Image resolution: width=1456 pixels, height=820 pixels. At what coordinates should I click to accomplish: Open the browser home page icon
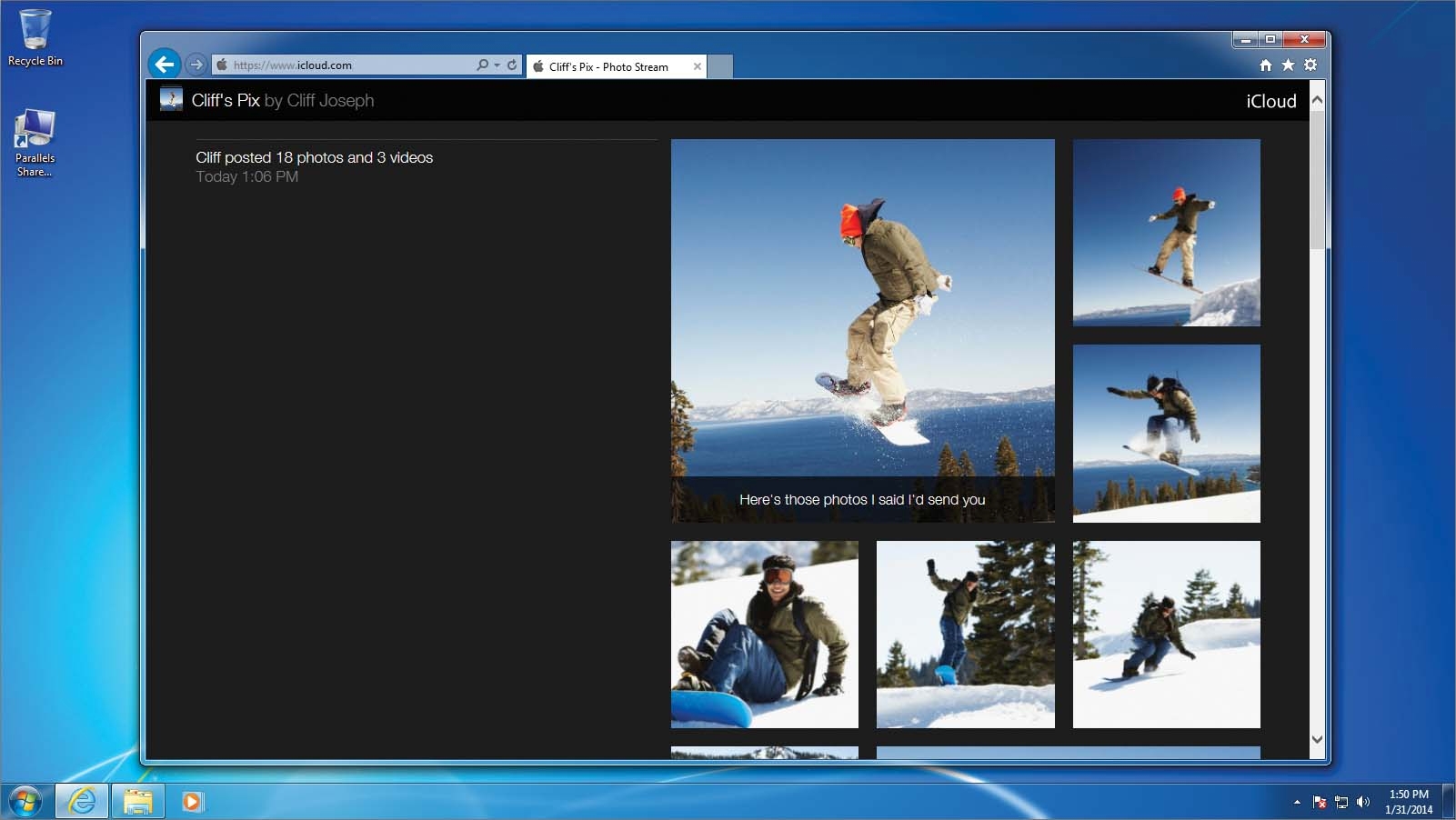tap(1265, 65)
